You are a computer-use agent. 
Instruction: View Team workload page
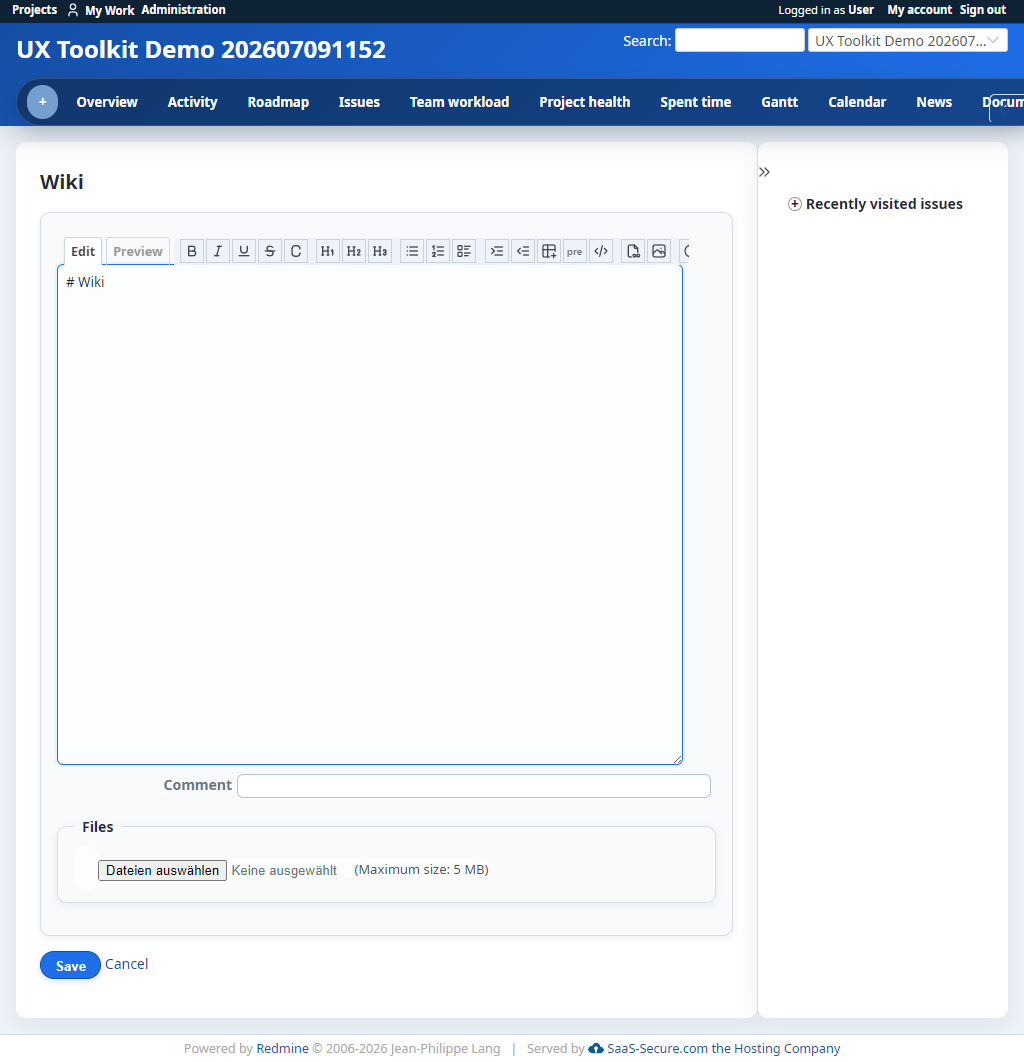click(x=459, y=102)
